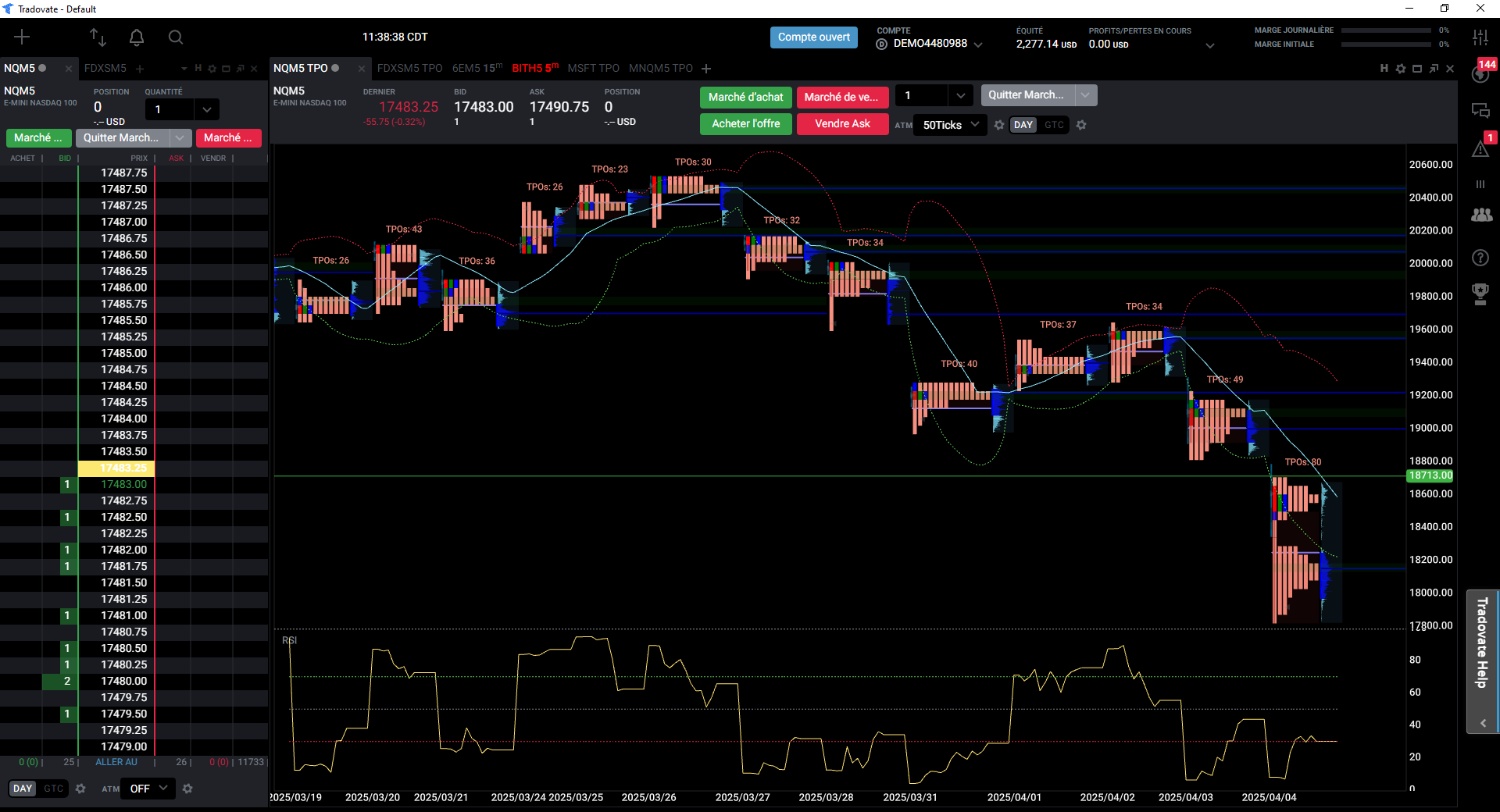Select DAY order duration in chart panel
The height and width of the screenshot is (812, 1500).
tap(1023, 125)
